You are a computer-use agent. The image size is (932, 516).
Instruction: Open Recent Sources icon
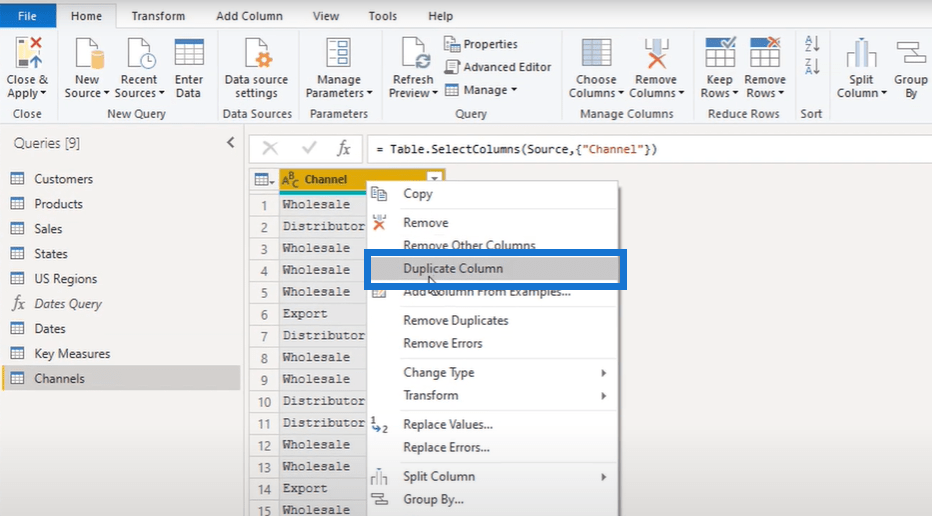[x=140, y=54]
